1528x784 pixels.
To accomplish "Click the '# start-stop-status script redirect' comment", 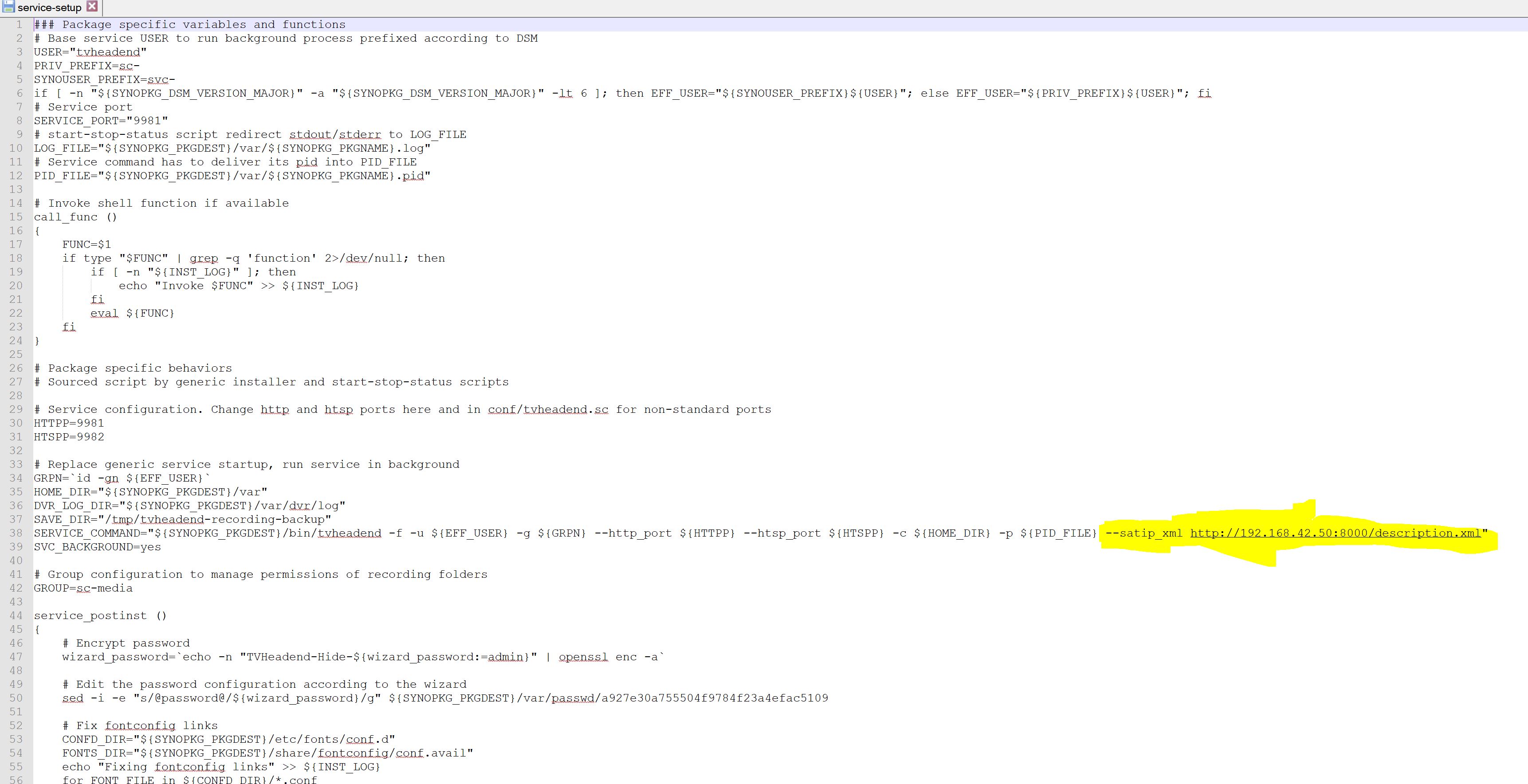I will pos(250,135).
